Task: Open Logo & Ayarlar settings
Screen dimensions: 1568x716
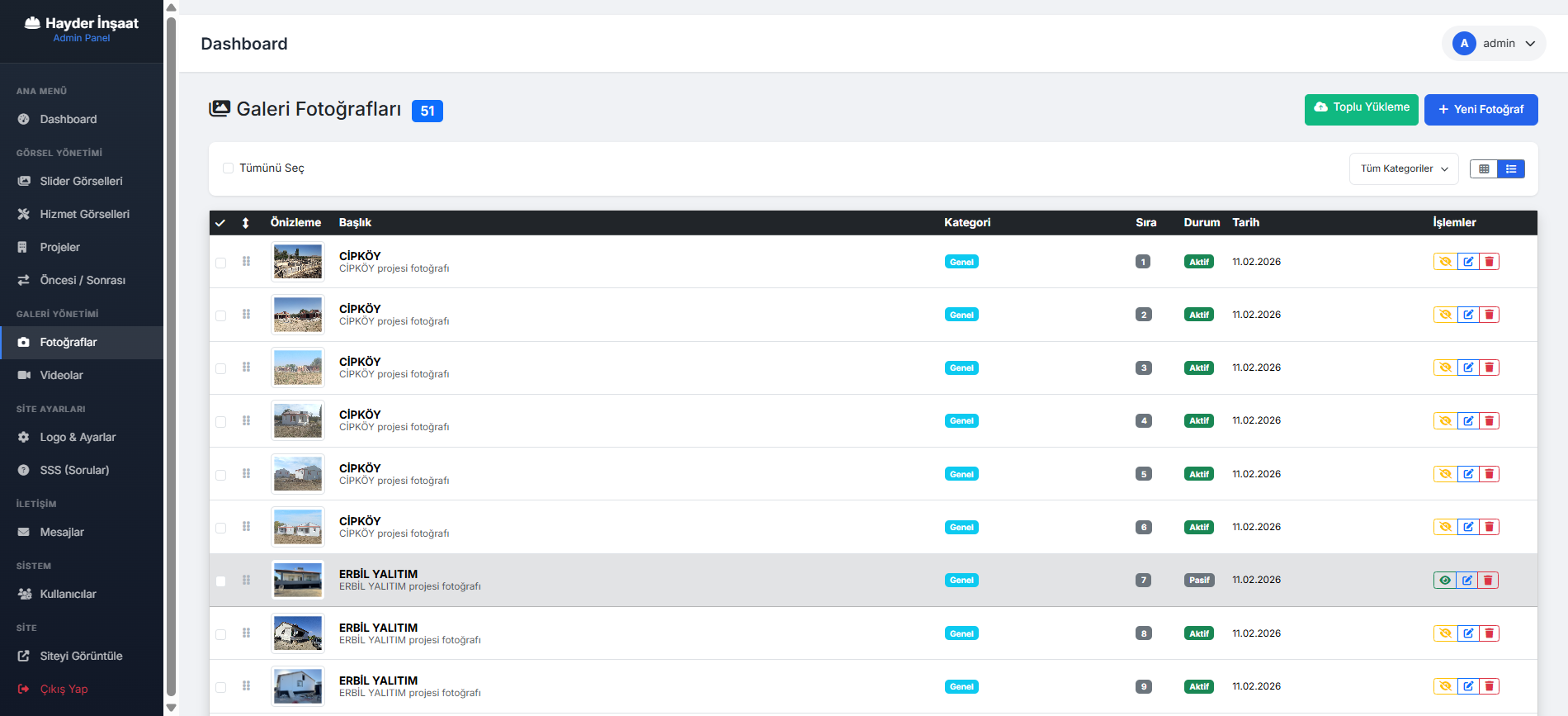Action: tap(82, 438)
